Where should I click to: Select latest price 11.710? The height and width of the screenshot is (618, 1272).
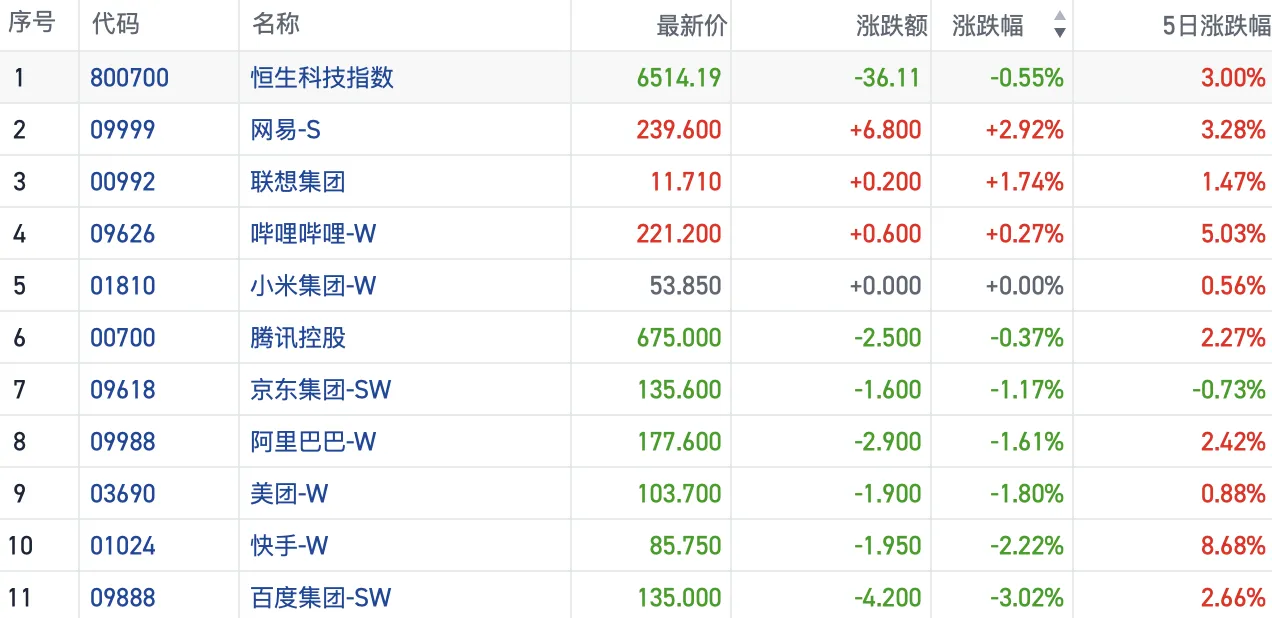click(686, 182)
